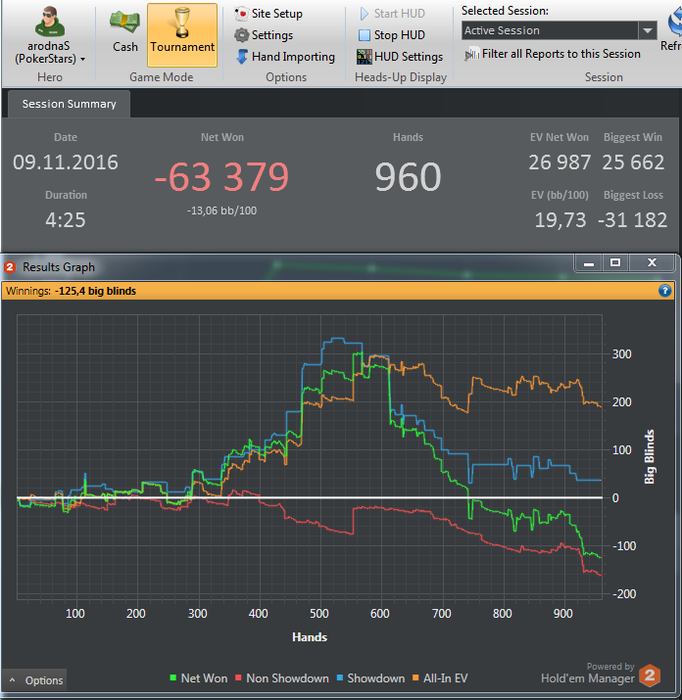Click the arodnaS (PokerStars) dropdown arrow
682x700 pixels.
(83, 59)
